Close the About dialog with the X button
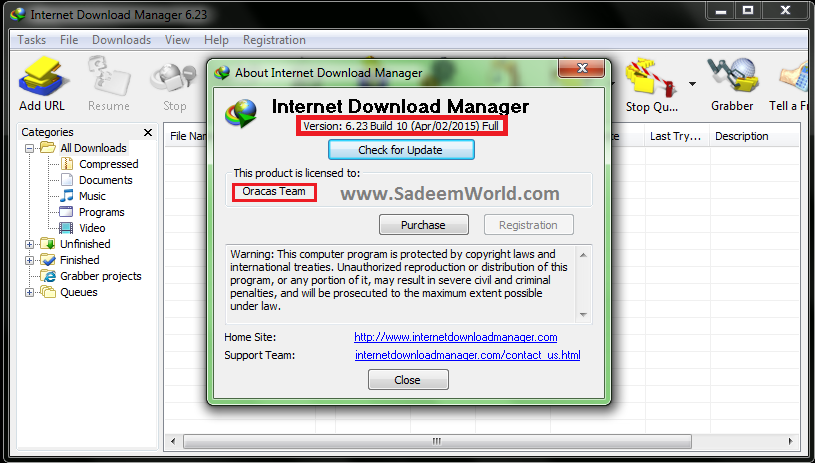The width and height of the screenshot is (815, 463). coord(582,68)
